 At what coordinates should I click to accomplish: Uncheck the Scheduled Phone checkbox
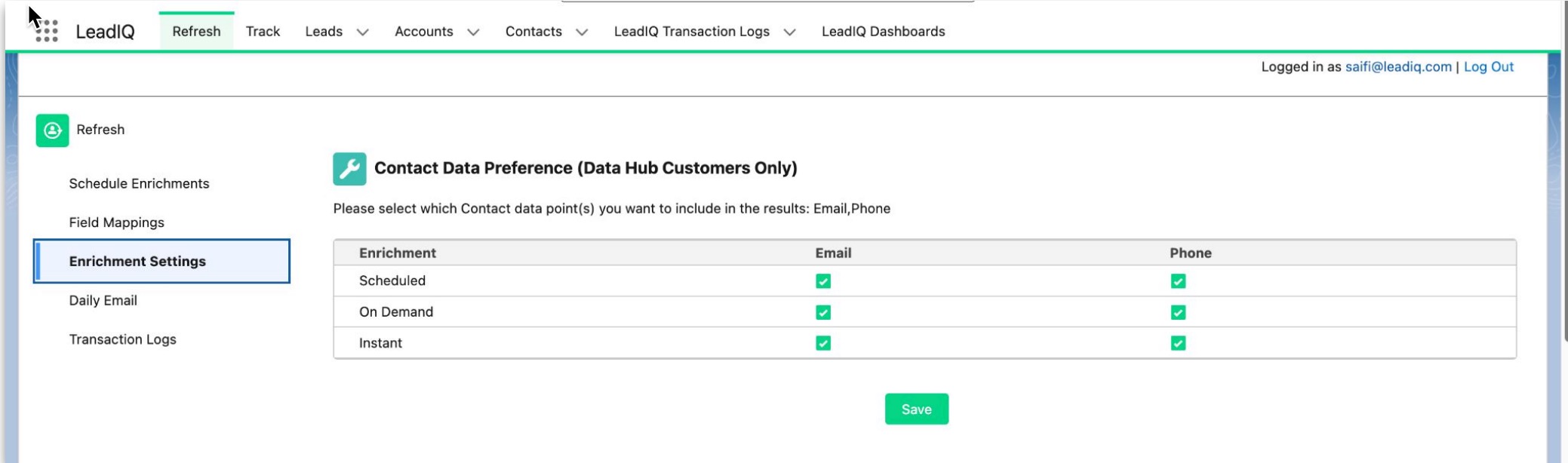1177,281
